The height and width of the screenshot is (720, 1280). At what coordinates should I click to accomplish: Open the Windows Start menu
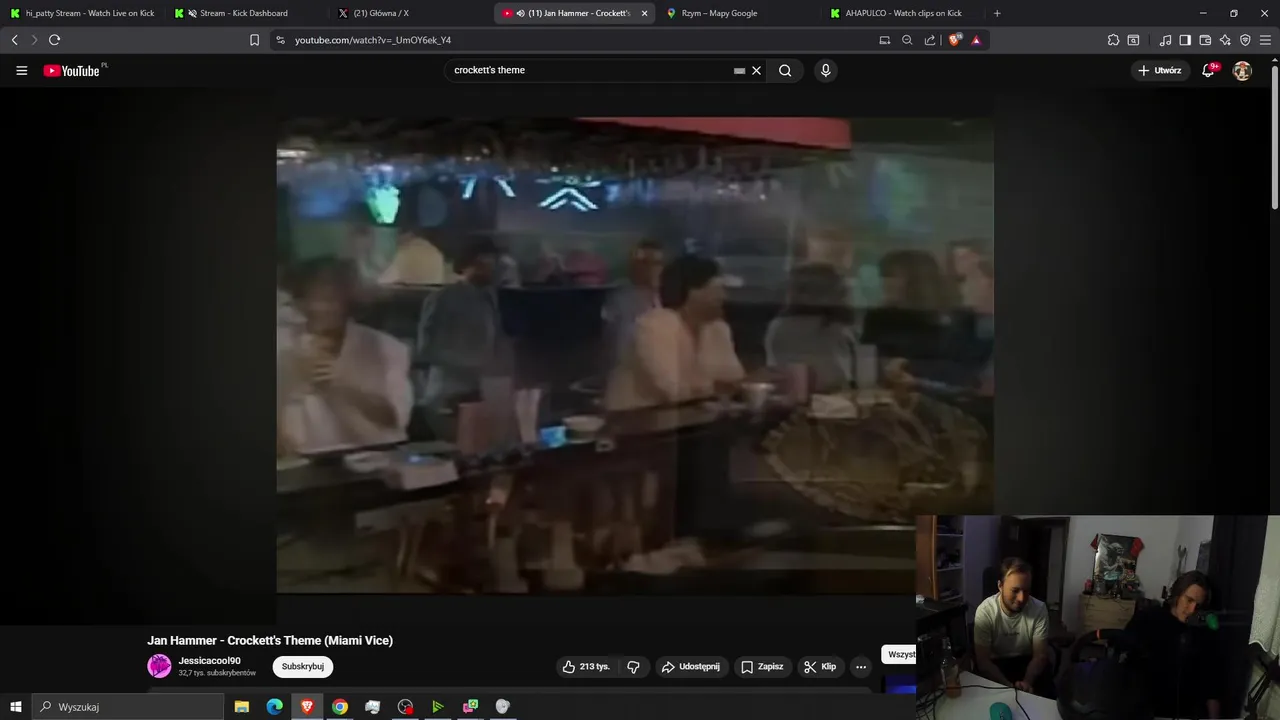[x=15, y=707]
